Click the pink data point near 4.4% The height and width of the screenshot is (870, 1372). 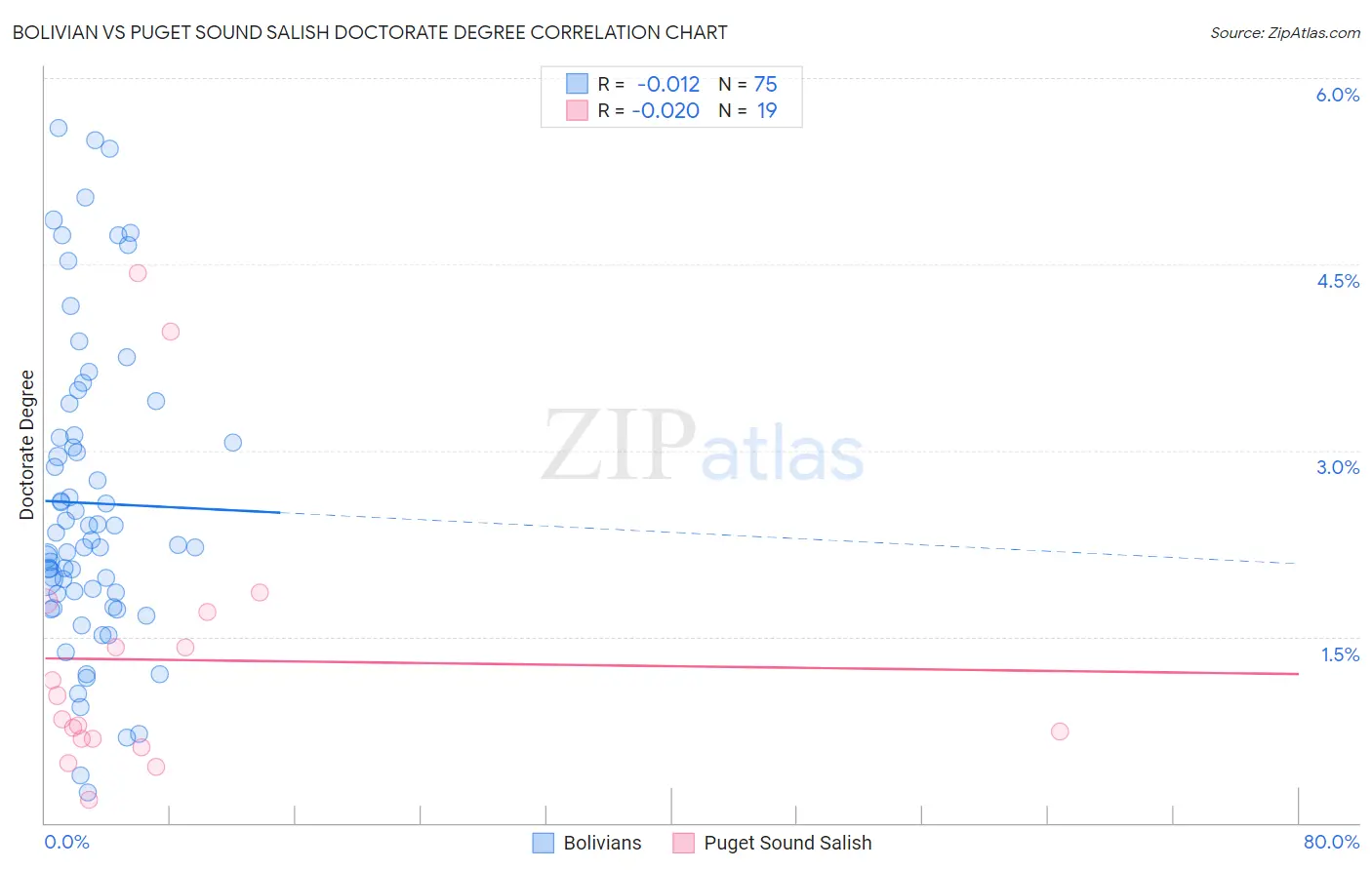pyautogui.click(x=138, y=273)
